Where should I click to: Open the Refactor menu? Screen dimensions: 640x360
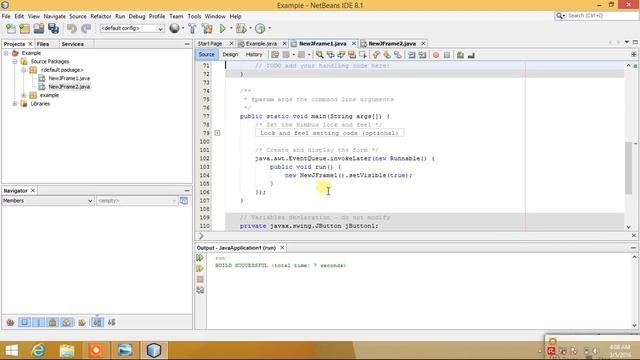101,16
